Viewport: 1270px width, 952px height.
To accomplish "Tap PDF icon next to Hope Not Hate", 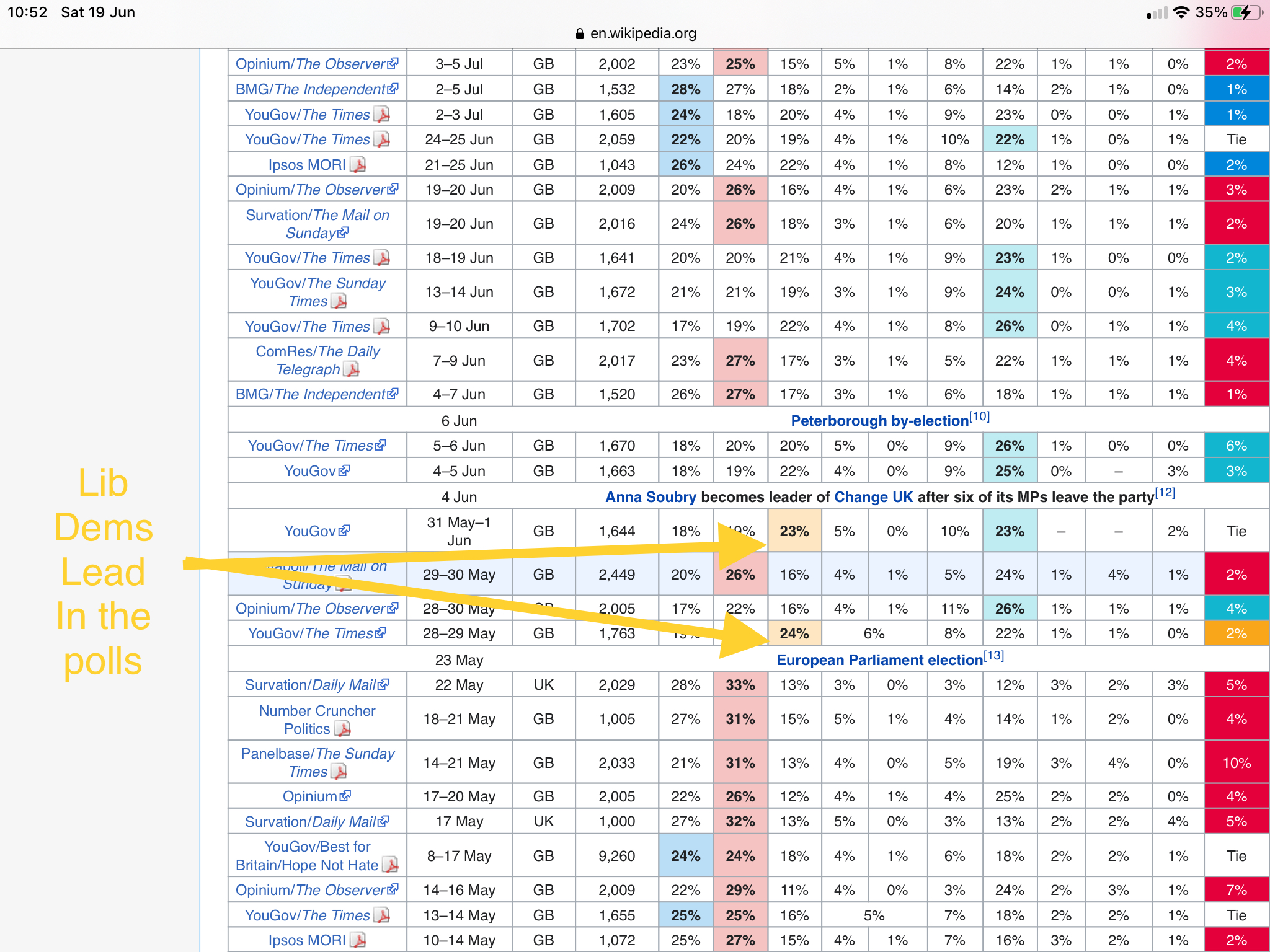I will coord(390,865).
